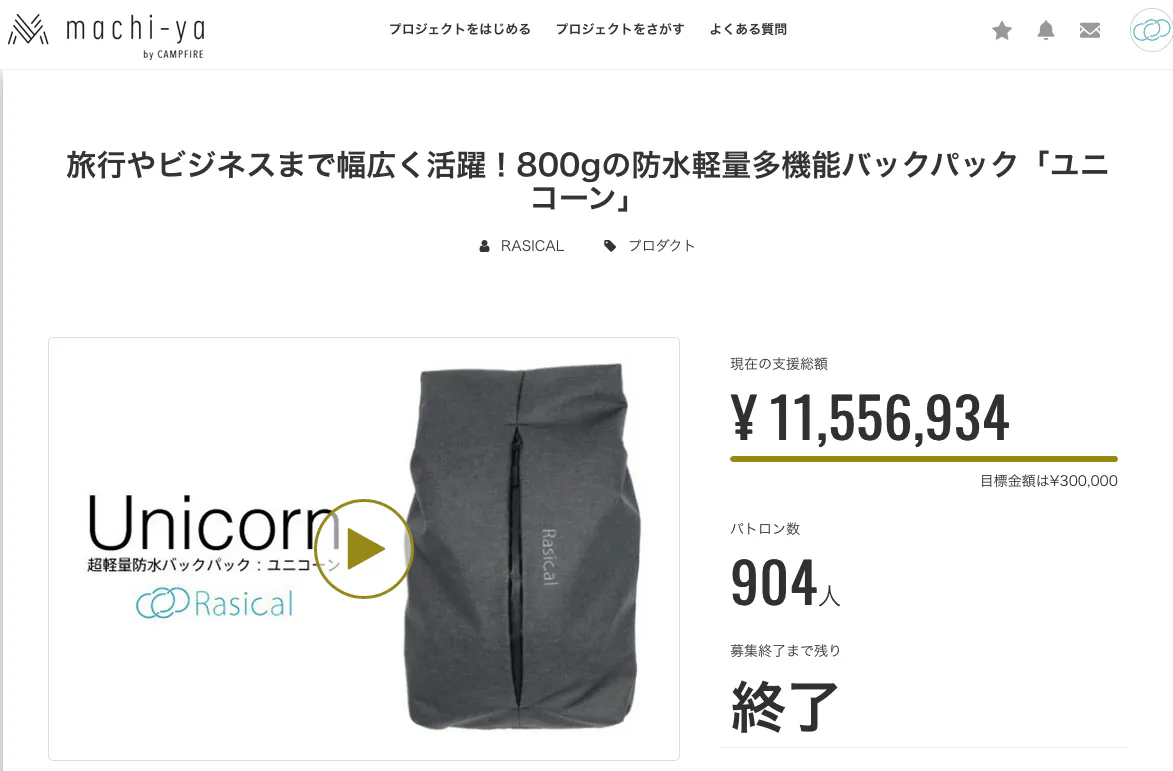Open プロジェクトをはじめる menu item
Screen dimensions: 1173x771
pos(459,29)
